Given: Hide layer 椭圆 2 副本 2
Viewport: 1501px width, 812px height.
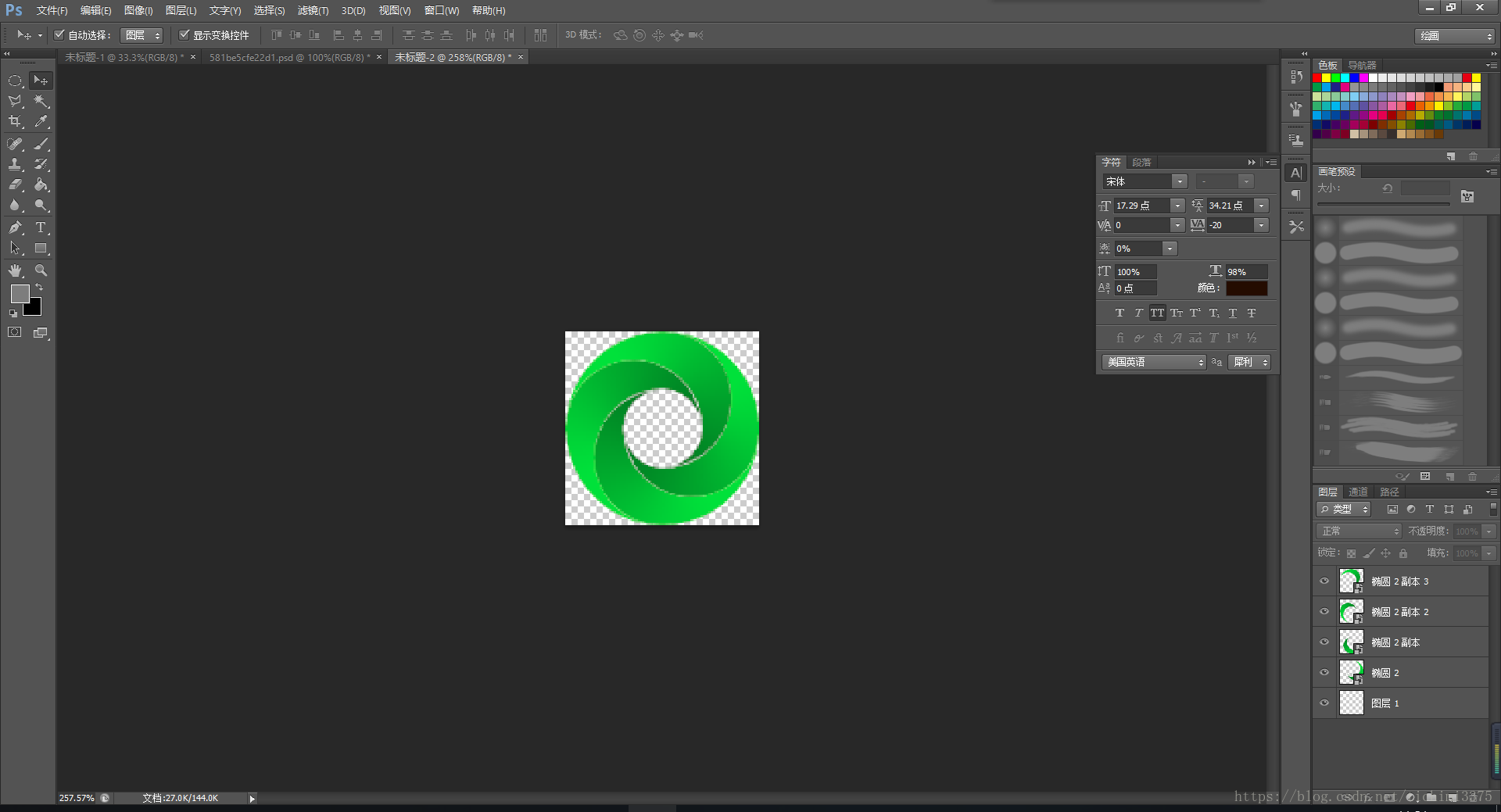Looking at the screenshot, I should tap(1324, 611).
